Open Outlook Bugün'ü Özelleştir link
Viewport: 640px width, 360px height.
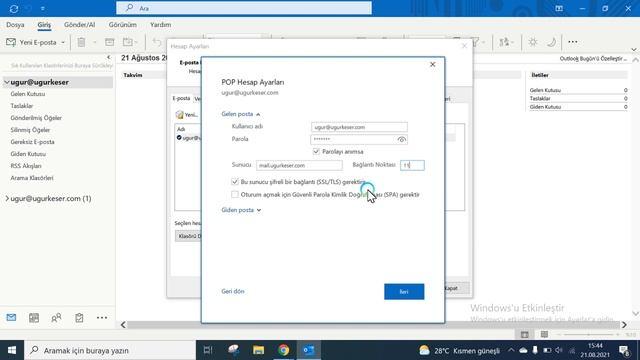tap(593, 59)
